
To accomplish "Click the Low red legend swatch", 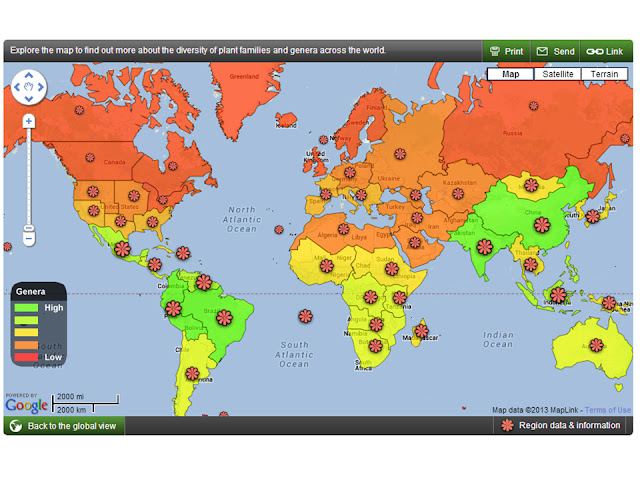I will [26, 357].
